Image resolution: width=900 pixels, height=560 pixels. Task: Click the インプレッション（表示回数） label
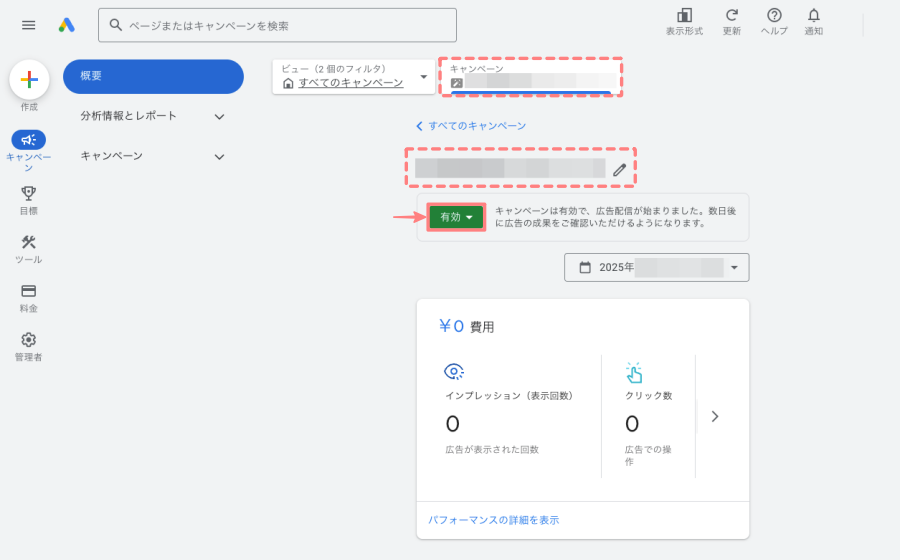(x=510, y=395)
